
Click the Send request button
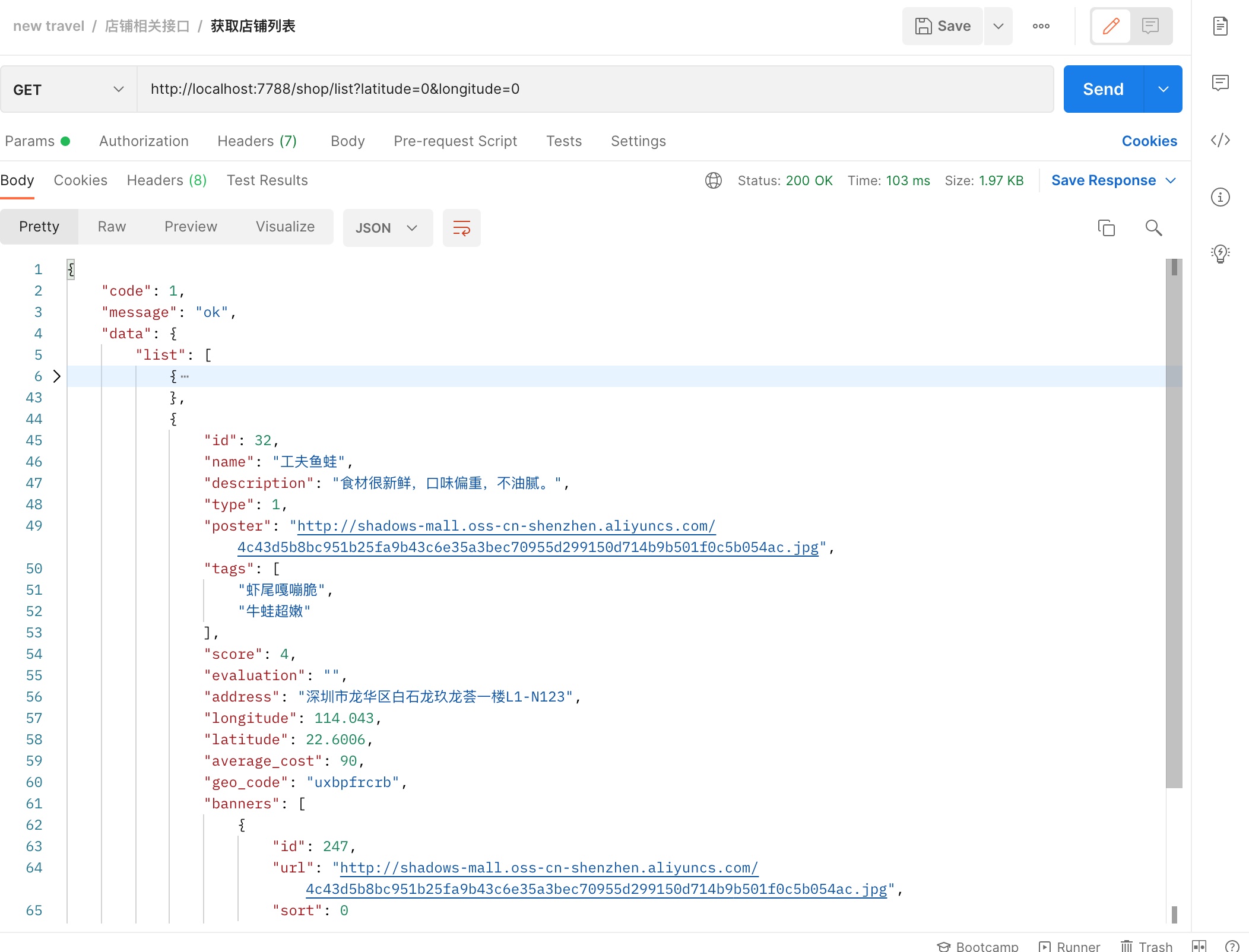[1102, 89]
